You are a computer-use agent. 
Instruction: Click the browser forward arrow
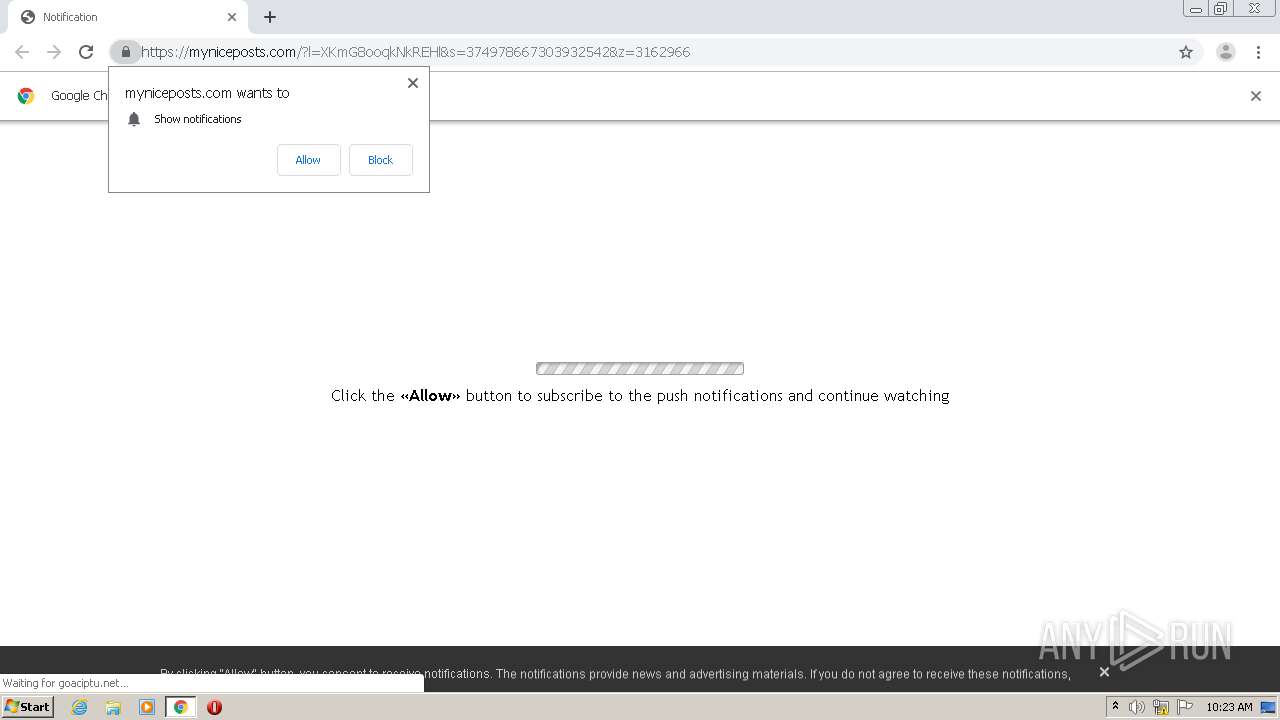pyautogui.click(x=54, y=52)
